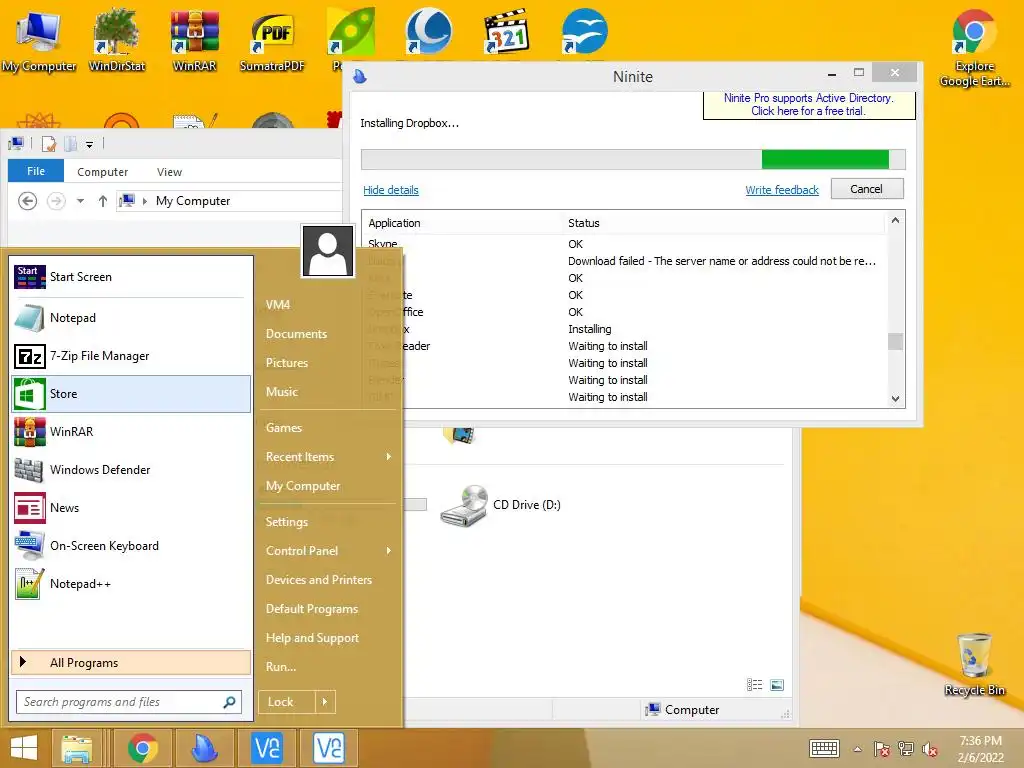This screenshot has height=768, width=1024.
Task: Open Start Screen from the Start menu
Action: coord(131,277)
